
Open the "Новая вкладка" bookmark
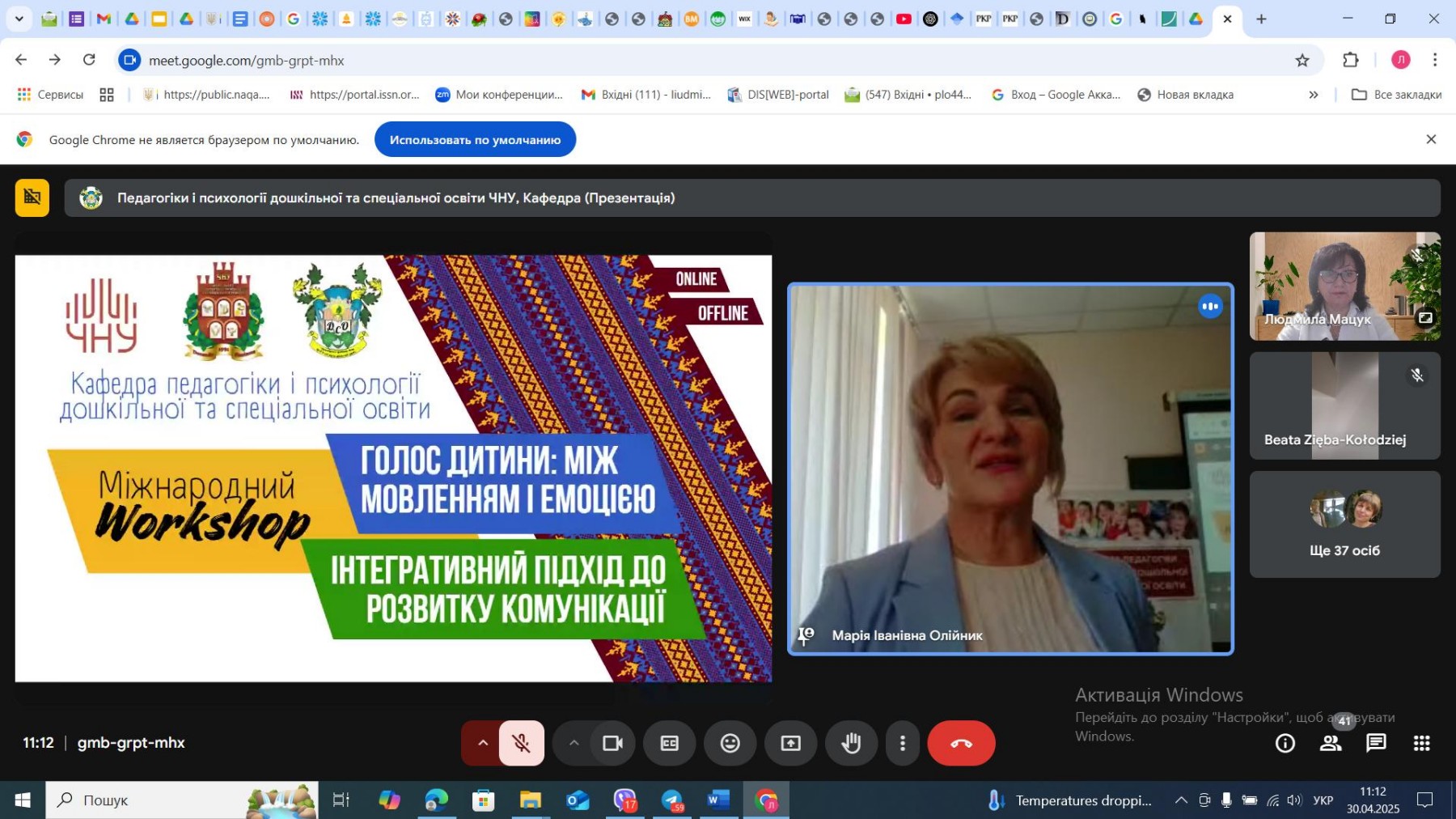pyautogui.click(x=1186, y=95)
